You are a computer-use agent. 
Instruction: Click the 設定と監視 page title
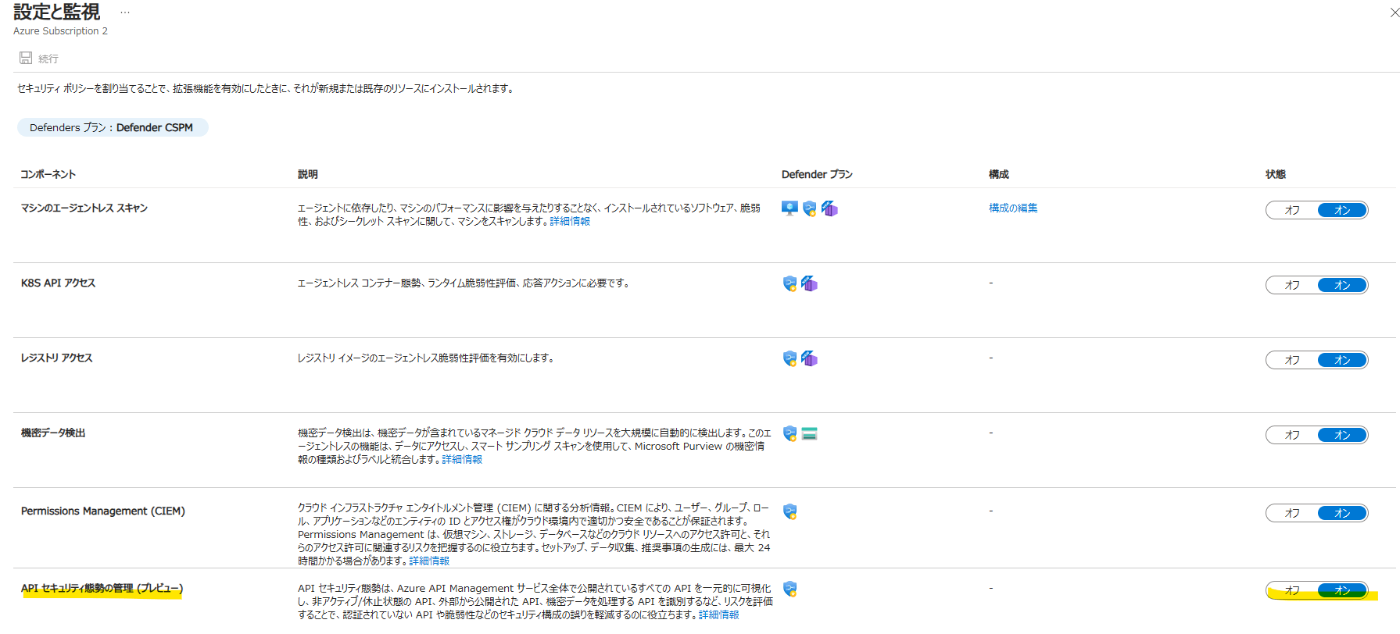pos(56,12)
